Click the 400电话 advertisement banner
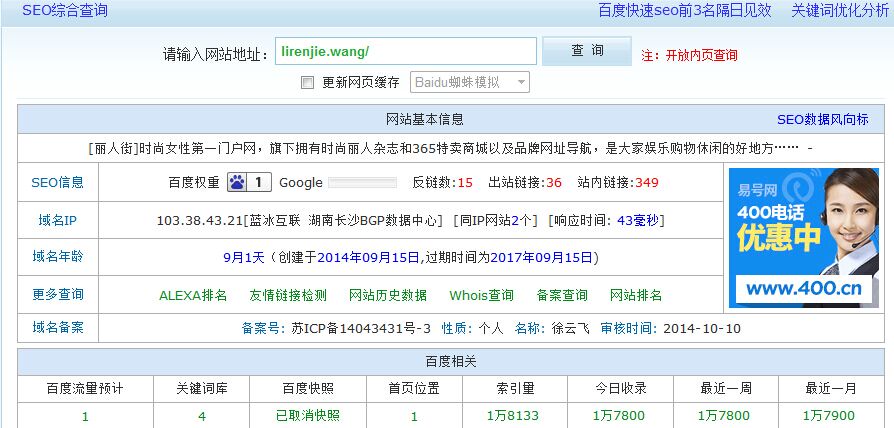Viewport: 894px width, 428px height. click(x=804, y=238)
